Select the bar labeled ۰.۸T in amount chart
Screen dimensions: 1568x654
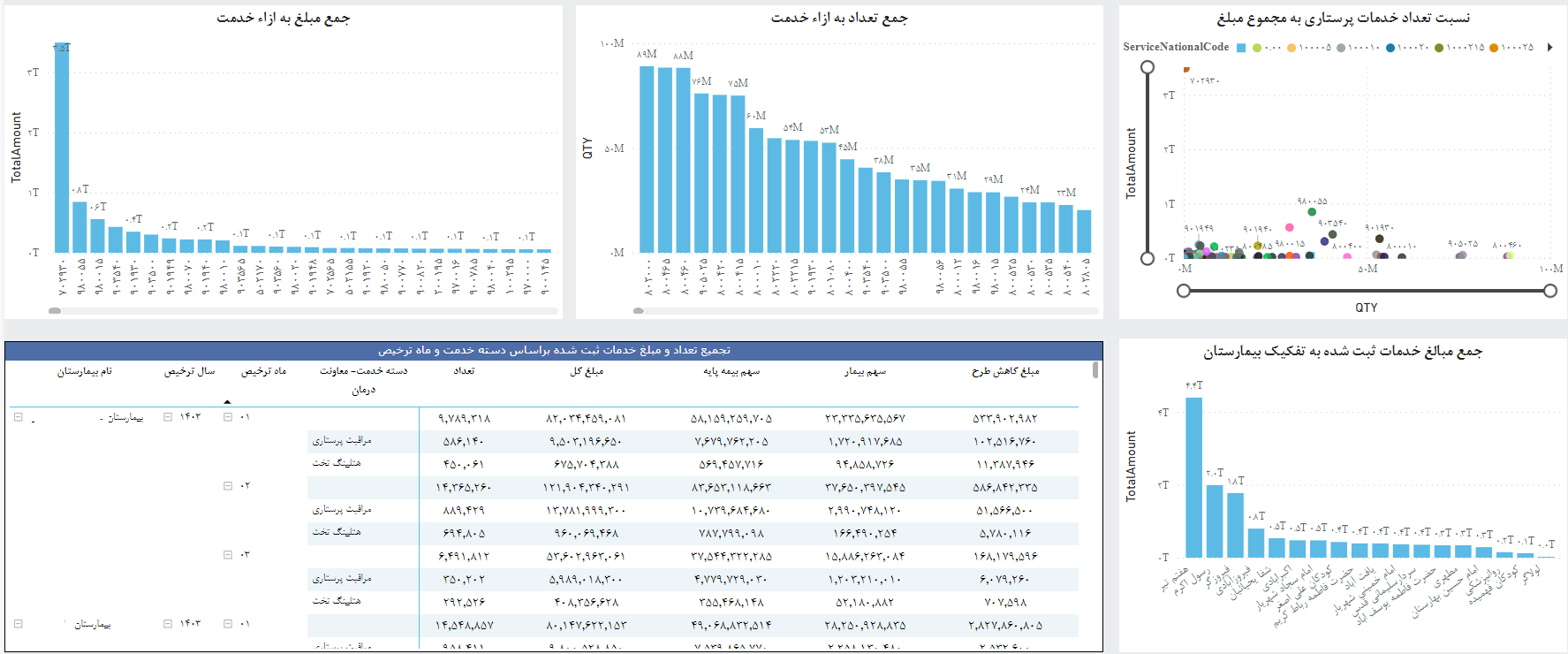tap(80, 227)
